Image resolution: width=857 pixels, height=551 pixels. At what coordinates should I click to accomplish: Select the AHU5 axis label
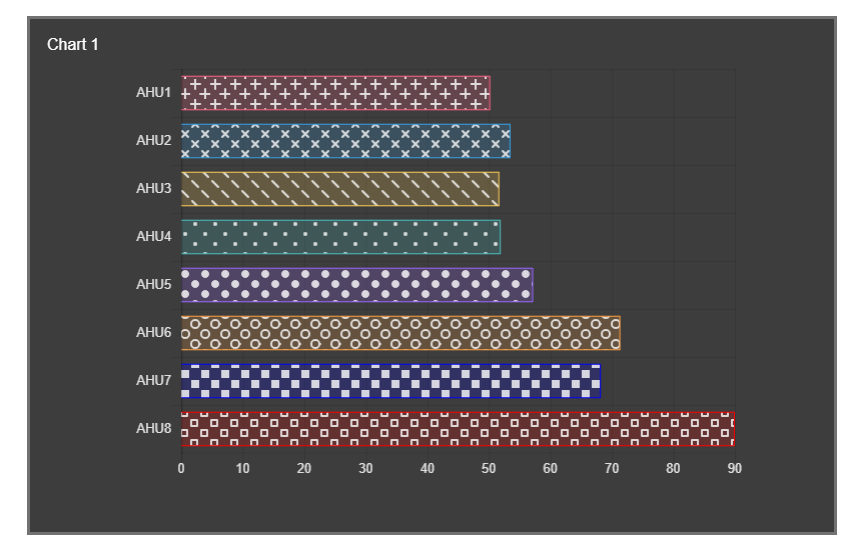tap(154, 285)
